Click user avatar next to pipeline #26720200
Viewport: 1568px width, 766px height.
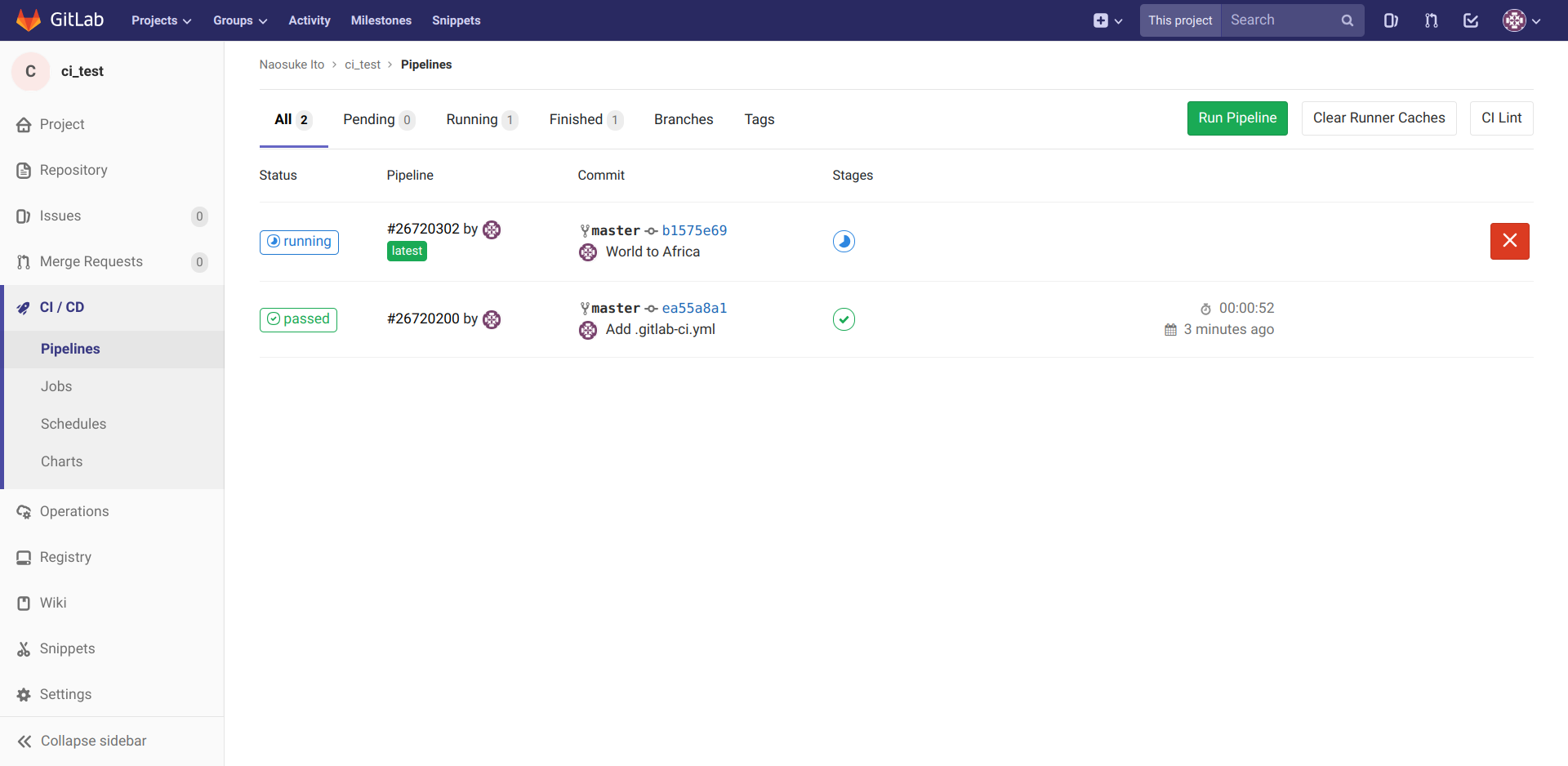492,319
